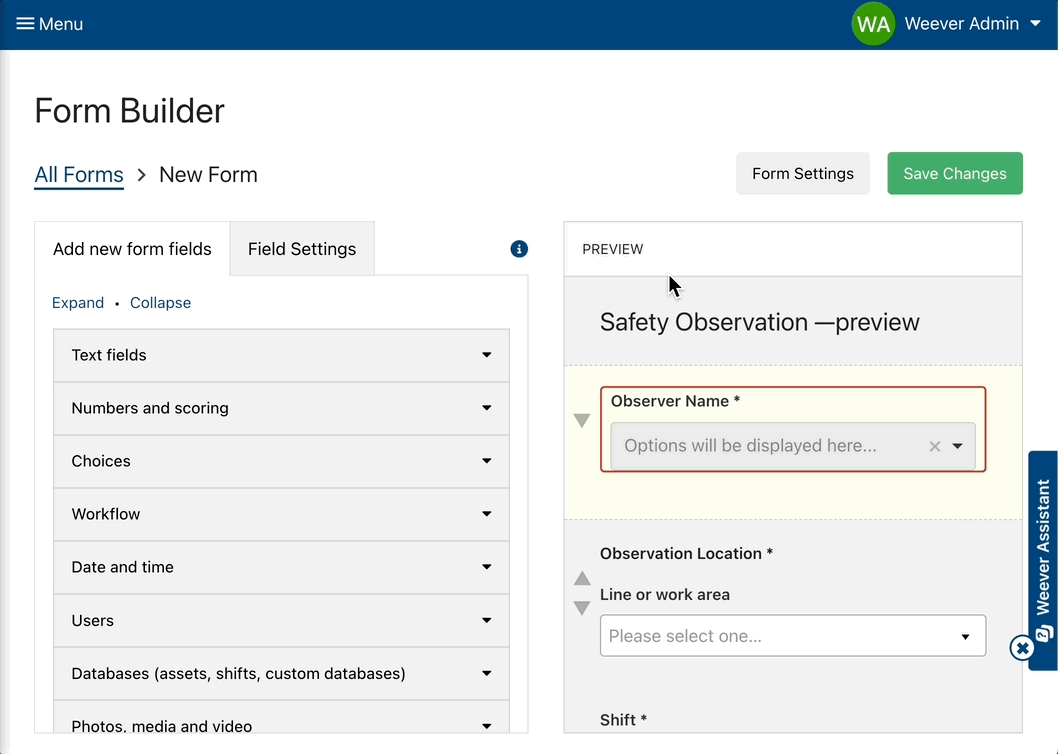Screen dimensions: 1058x754
Task: Open the hamburger Menu icon
Action: pos(25,24)
